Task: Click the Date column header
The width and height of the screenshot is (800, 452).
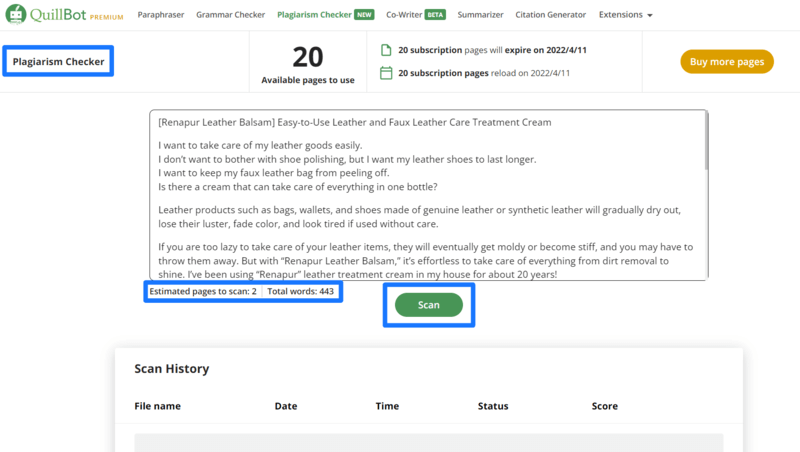Action: pos(286,406)
